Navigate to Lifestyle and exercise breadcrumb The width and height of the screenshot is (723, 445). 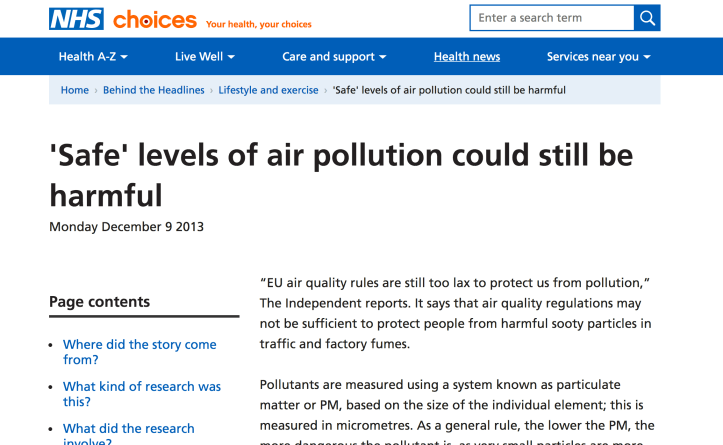(268, 90)
